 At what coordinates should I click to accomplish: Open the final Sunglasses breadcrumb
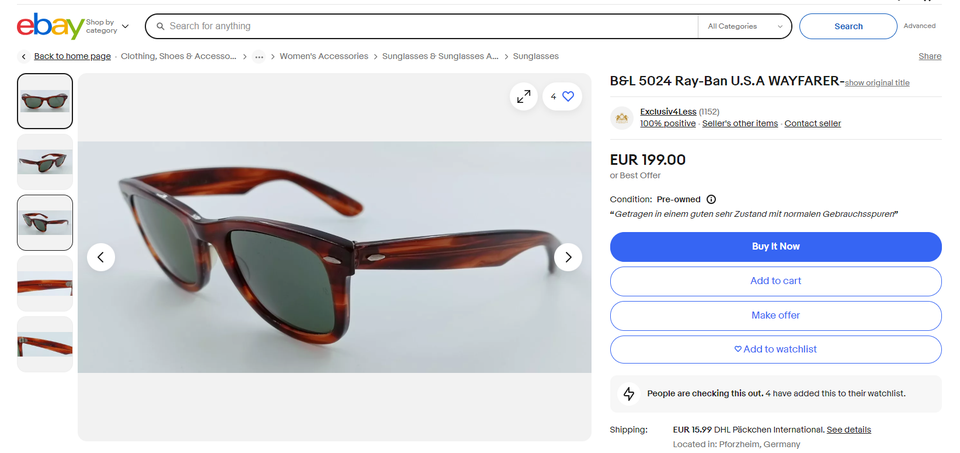[536, 56]
